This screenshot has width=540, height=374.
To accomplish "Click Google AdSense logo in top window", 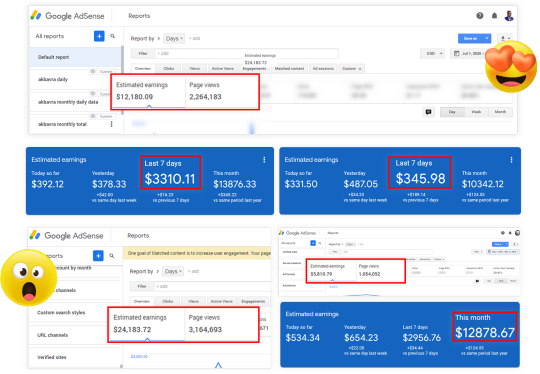I will click(67, 16).
